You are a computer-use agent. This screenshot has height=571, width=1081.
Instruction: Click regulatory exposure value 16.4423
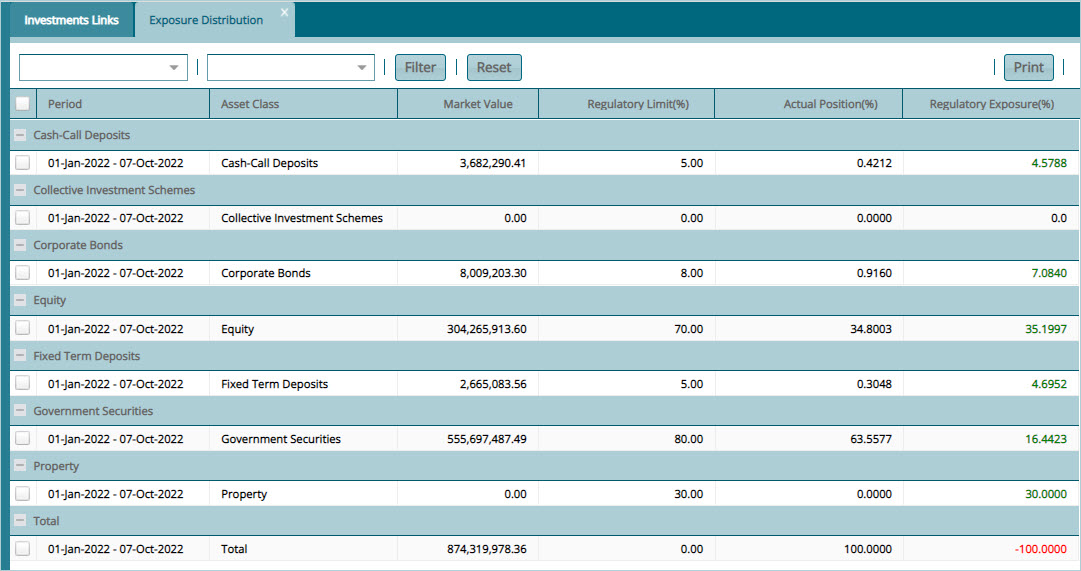(1046, 439)
